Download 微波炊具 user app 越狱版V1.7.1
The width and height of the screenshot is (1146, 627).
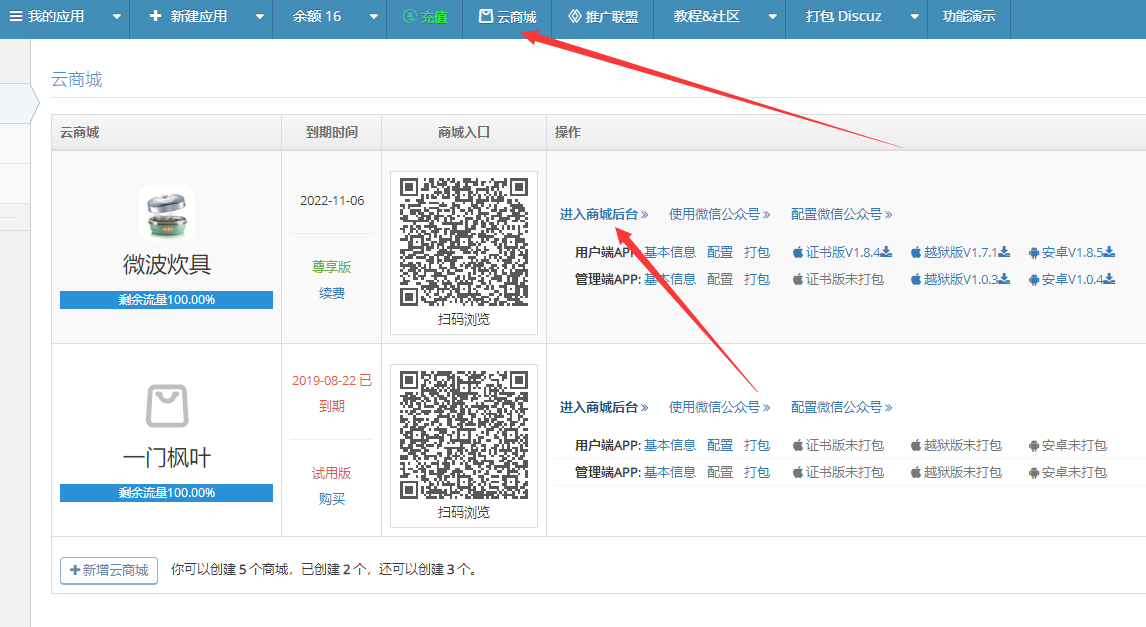point(960,252)
